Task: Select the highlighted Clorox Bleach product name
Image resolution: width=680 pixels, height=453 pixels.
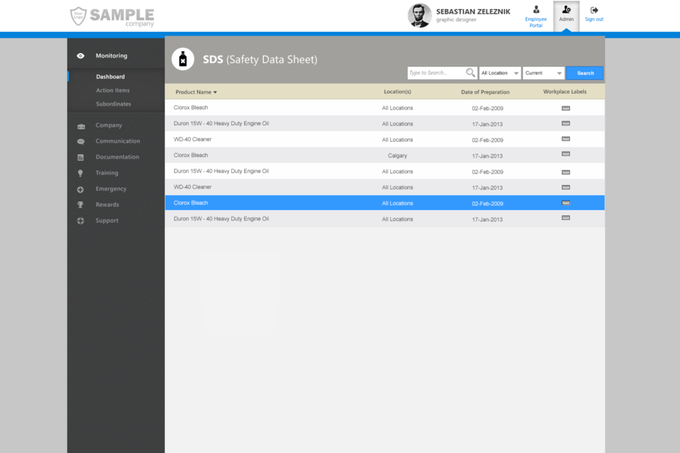Action: tap(191, 203)
